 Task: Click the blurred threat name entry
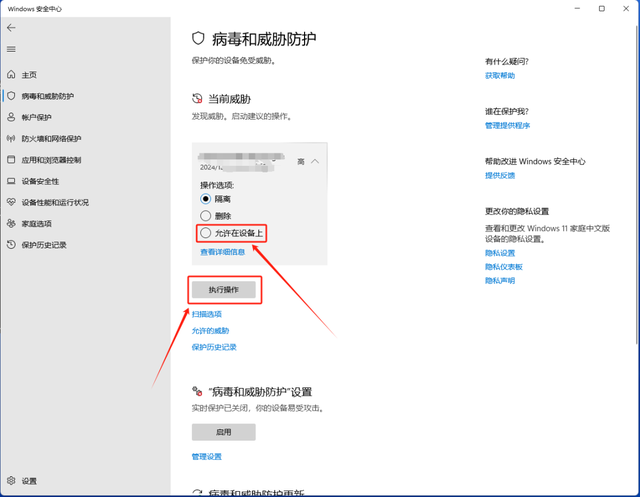click(241, 156)
